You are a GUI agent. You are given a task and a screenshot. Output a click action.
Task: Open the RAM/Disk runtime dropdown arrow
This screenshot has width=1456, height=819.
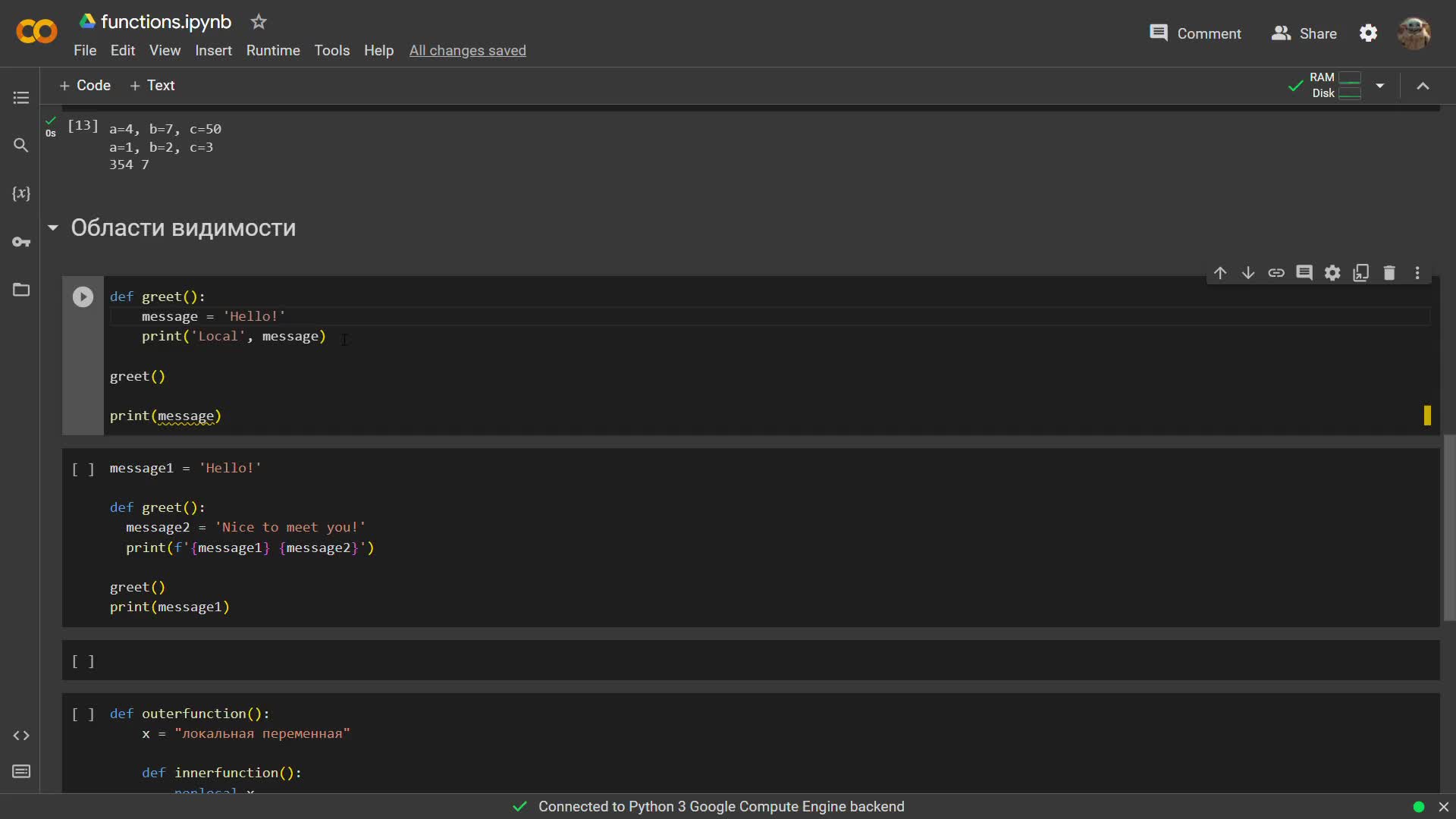coord(1380,86)
